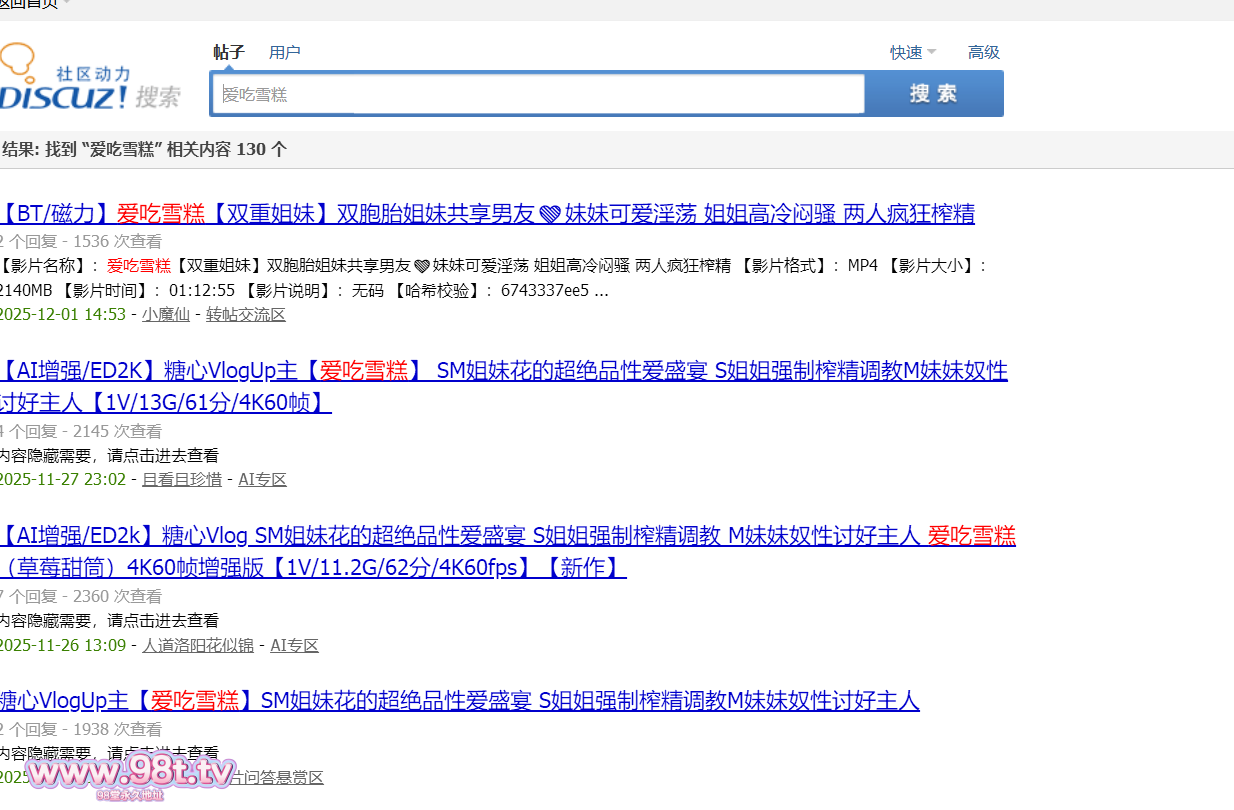
Task: Focus the search keyword input field
Action: coord(538,94)
